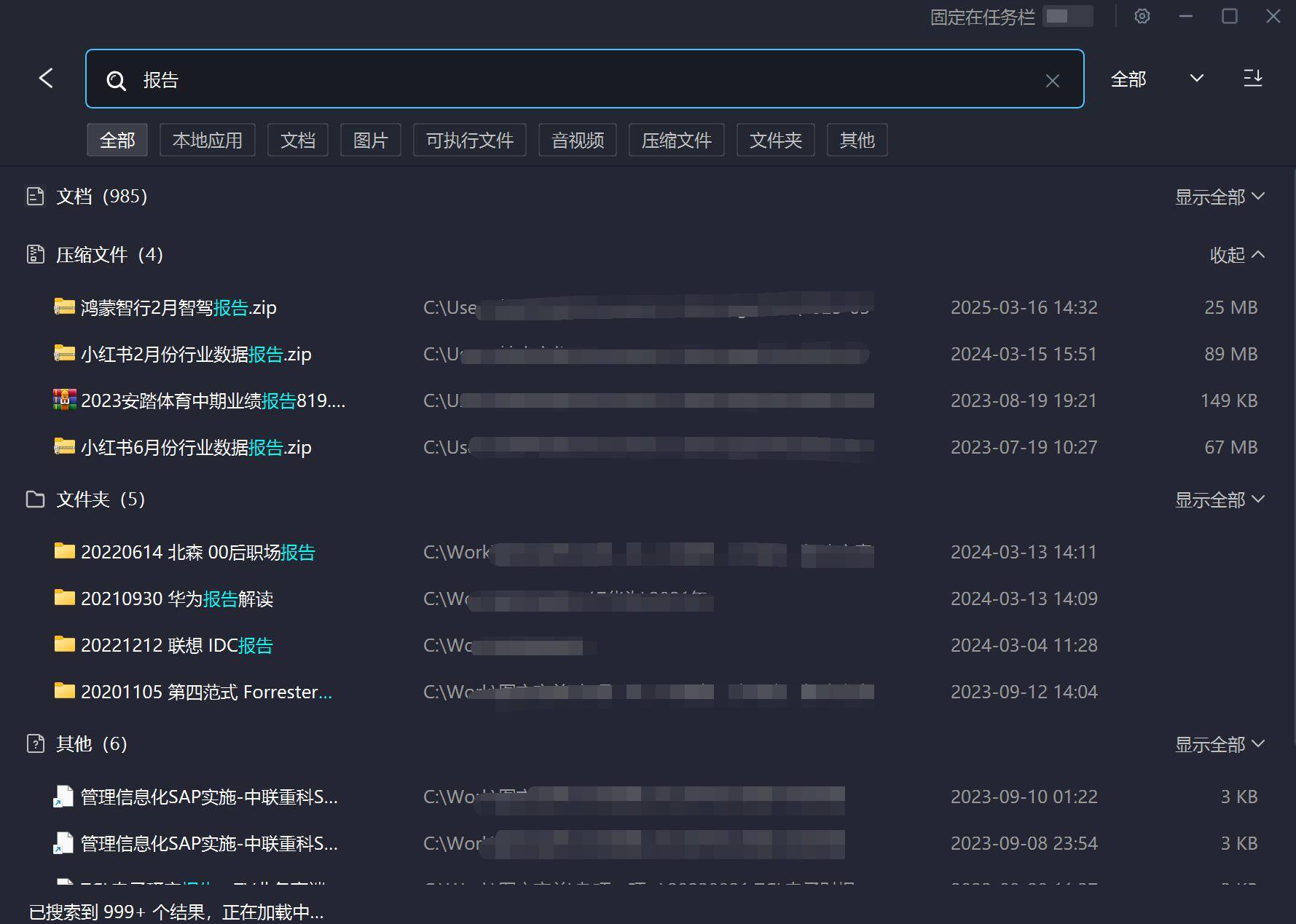The width and height of the screenshot is (1296, 924).
Task: Clear the search box with the X icon
Action: pos(1052,80)
